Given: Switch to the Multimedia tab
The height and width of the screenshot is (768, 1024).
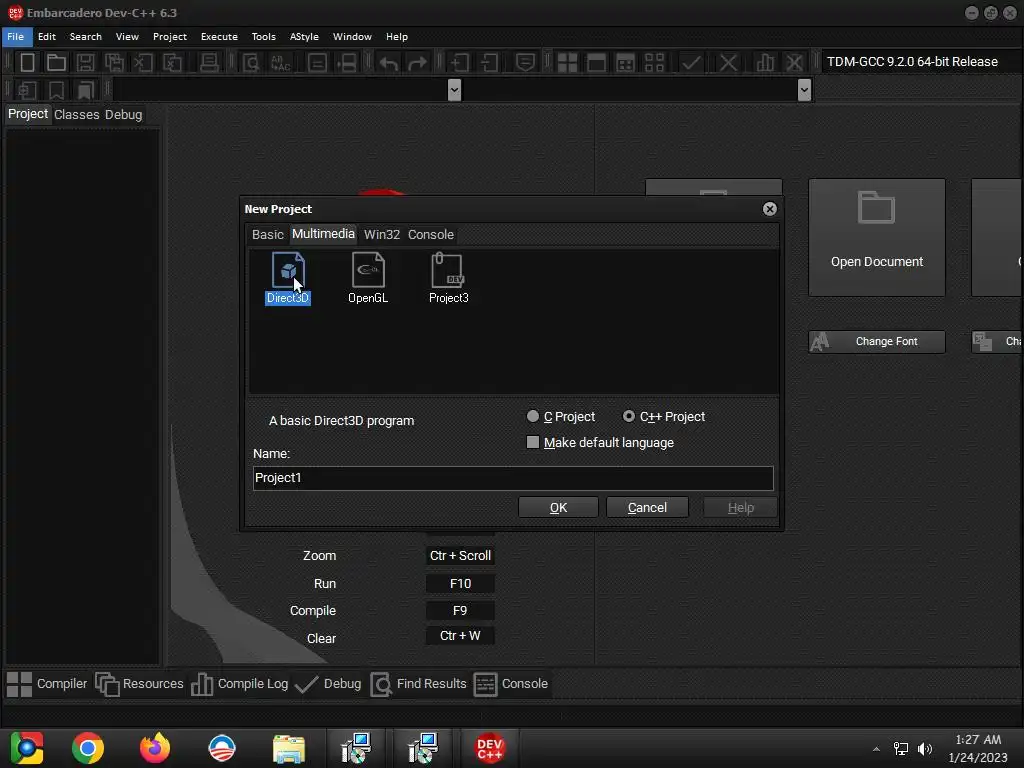Looking at the screenshot, I should (323, 234).
